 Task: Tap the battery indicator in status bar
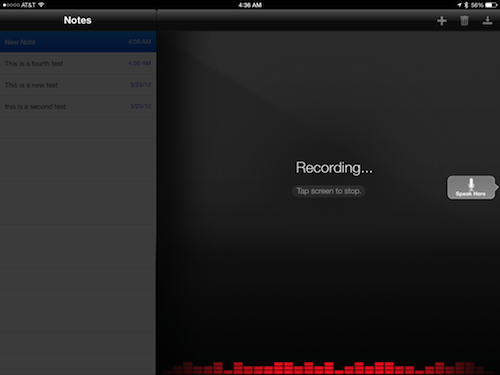coord(491,5)
